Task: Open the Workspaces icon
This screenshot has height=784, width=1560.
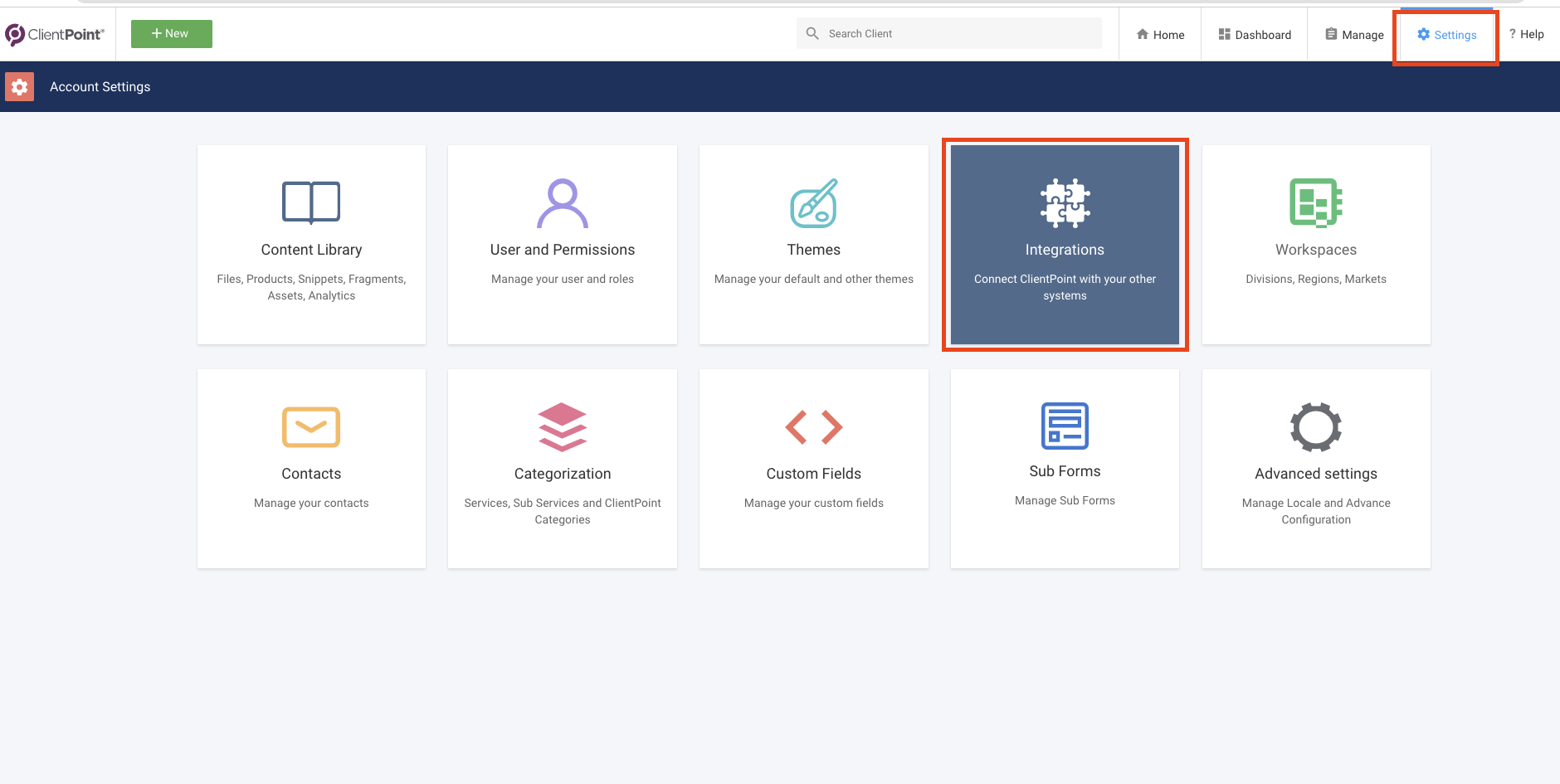Action: 1314,202
